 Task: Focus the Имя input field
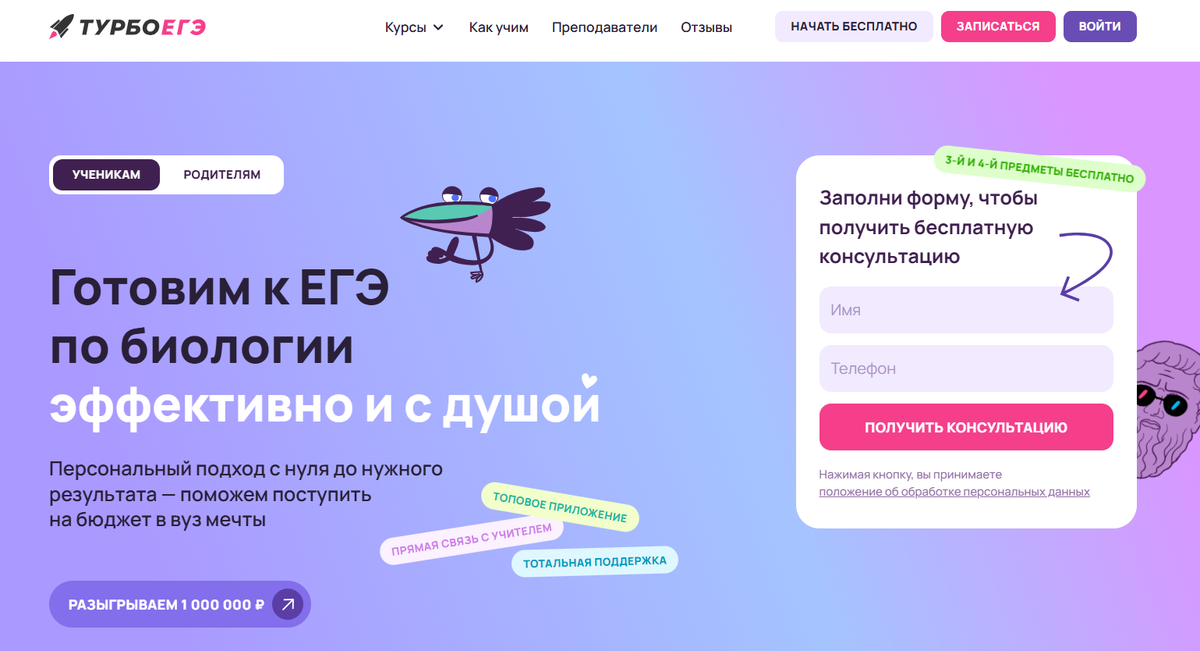(966, 310)
